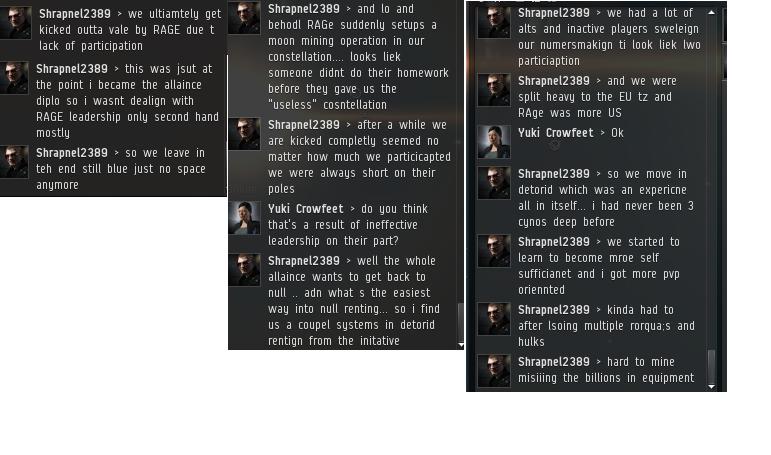This screenshot has width=771, height=455.
Task: Open Shrapnel2389 portrait beside 'move in detorid' message
Action: pyautogui.click(x=494, y=183)
